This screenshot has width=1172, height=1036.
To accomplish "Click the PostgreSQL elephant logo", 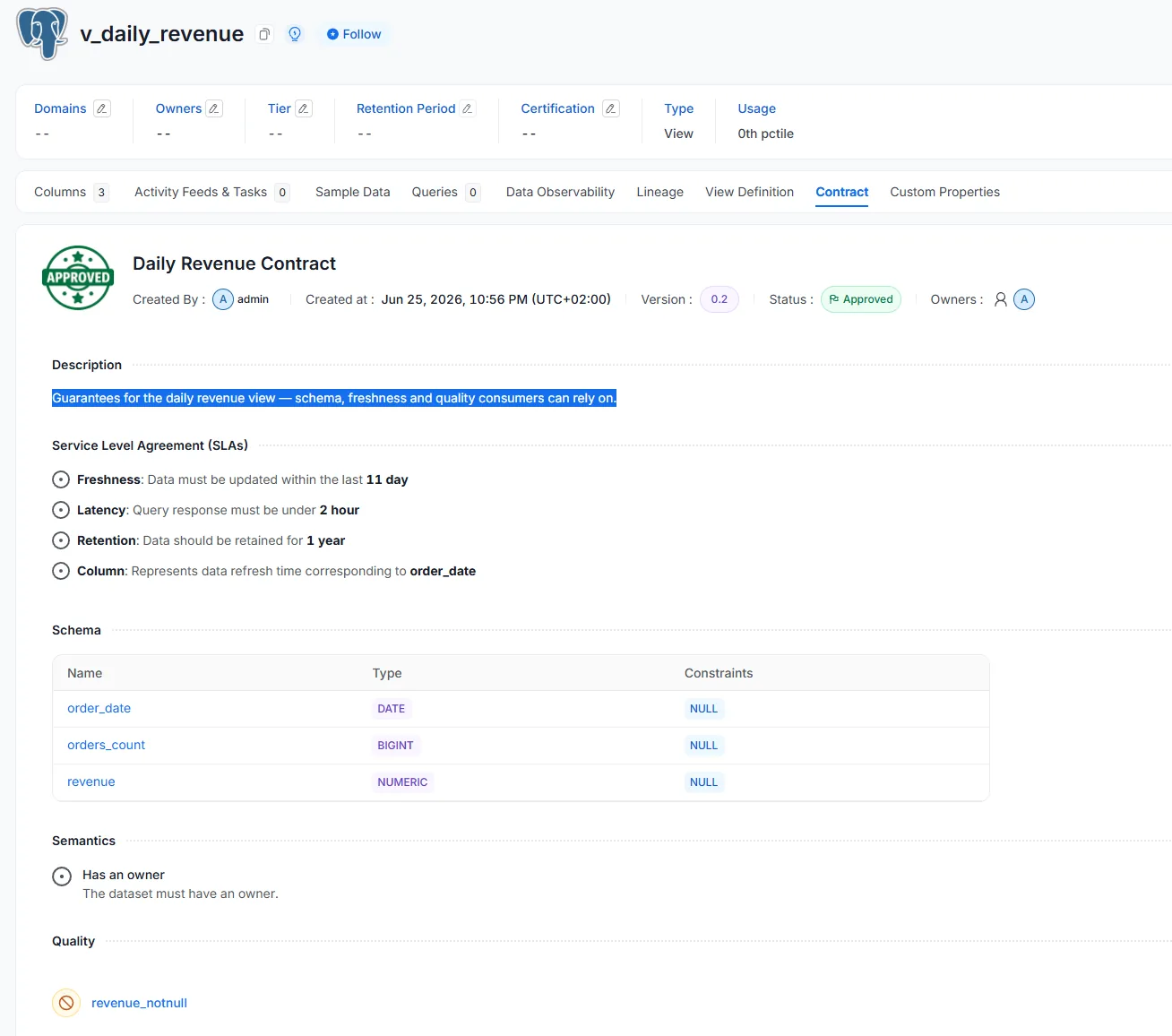I will (42, 34).
